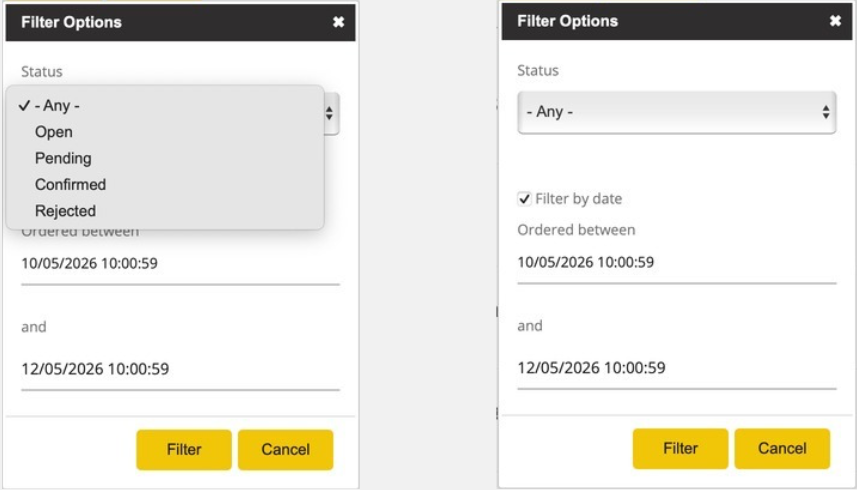Untick the Filter by date checkbox
Viewport: 857px width, 490px height.
pyautogui.click(x=524, y=199)
